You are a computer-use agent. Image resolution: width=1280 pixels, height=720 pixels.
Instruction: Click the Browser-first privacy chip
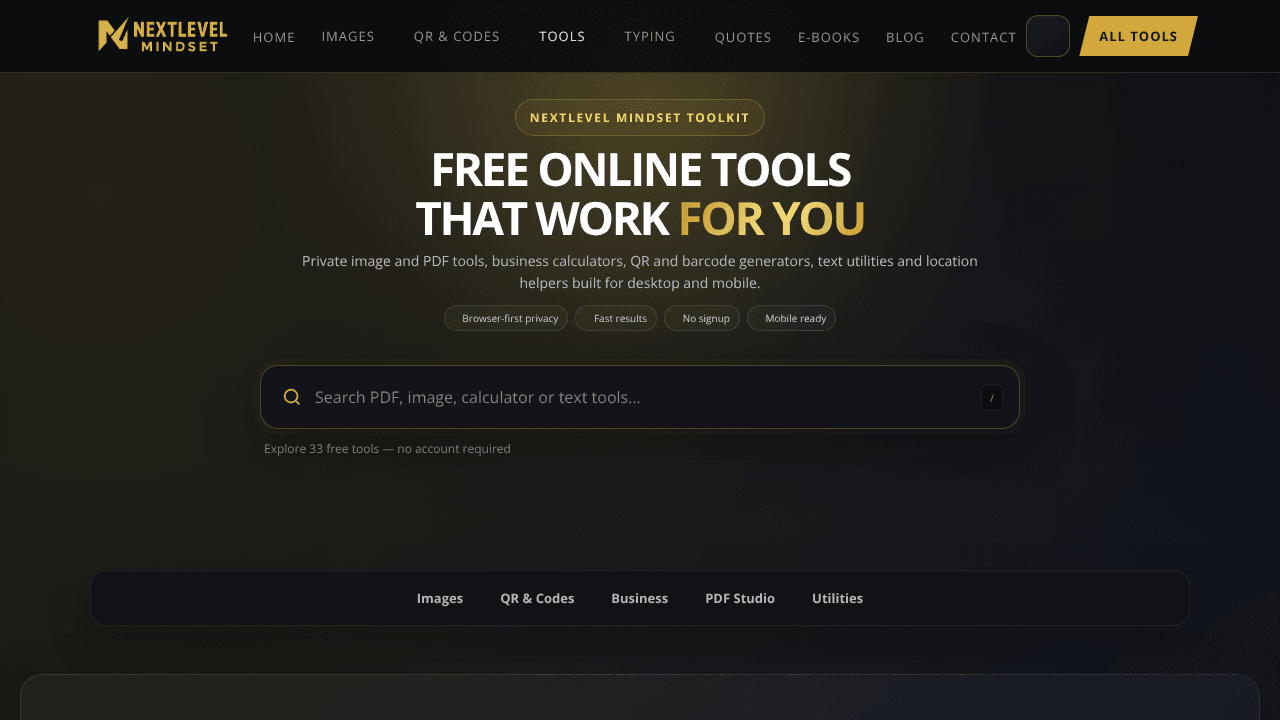click(x=506, y=318)
